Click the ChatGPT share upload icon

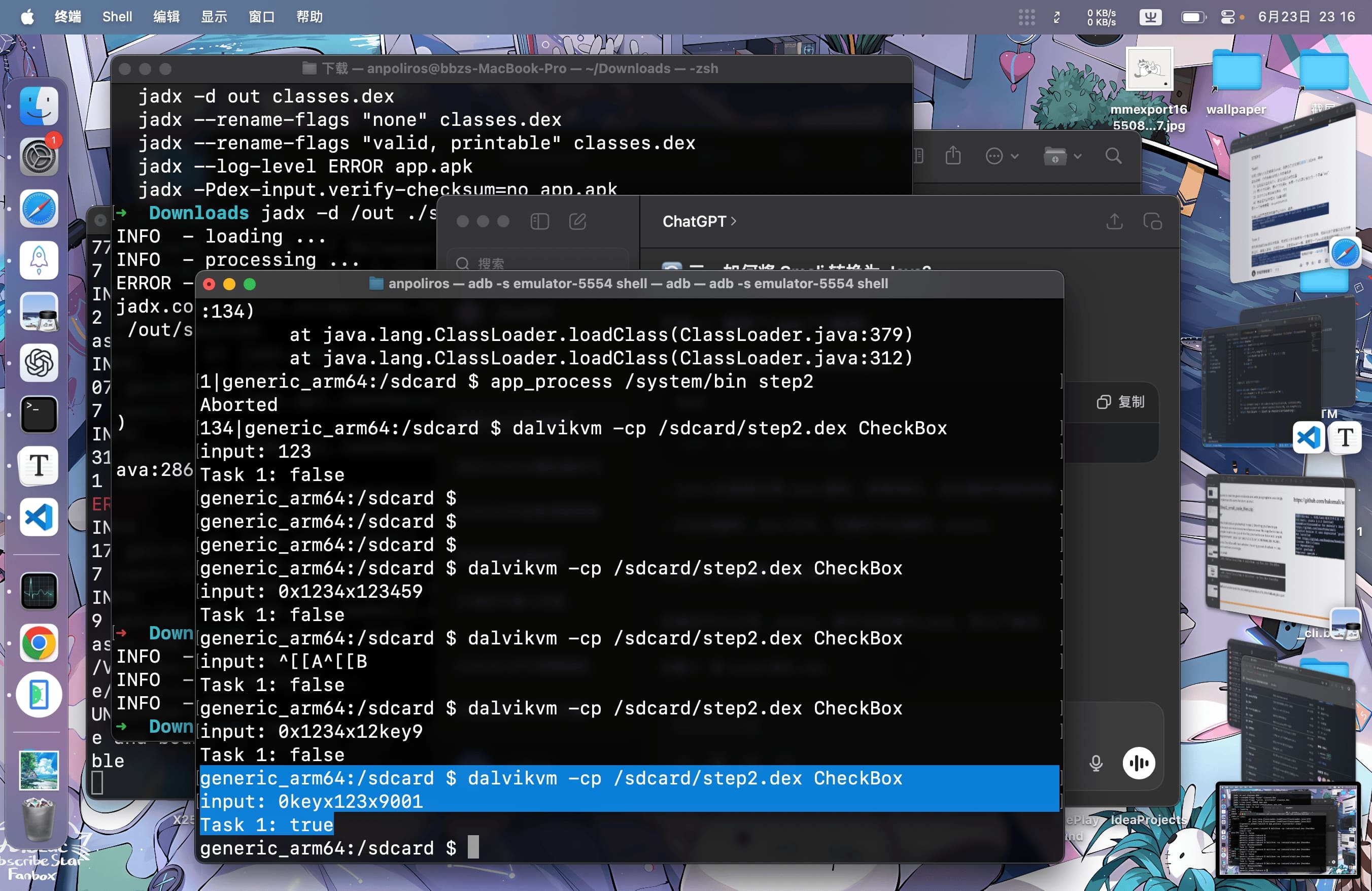pyautogui.click(x=1114, y=221)
